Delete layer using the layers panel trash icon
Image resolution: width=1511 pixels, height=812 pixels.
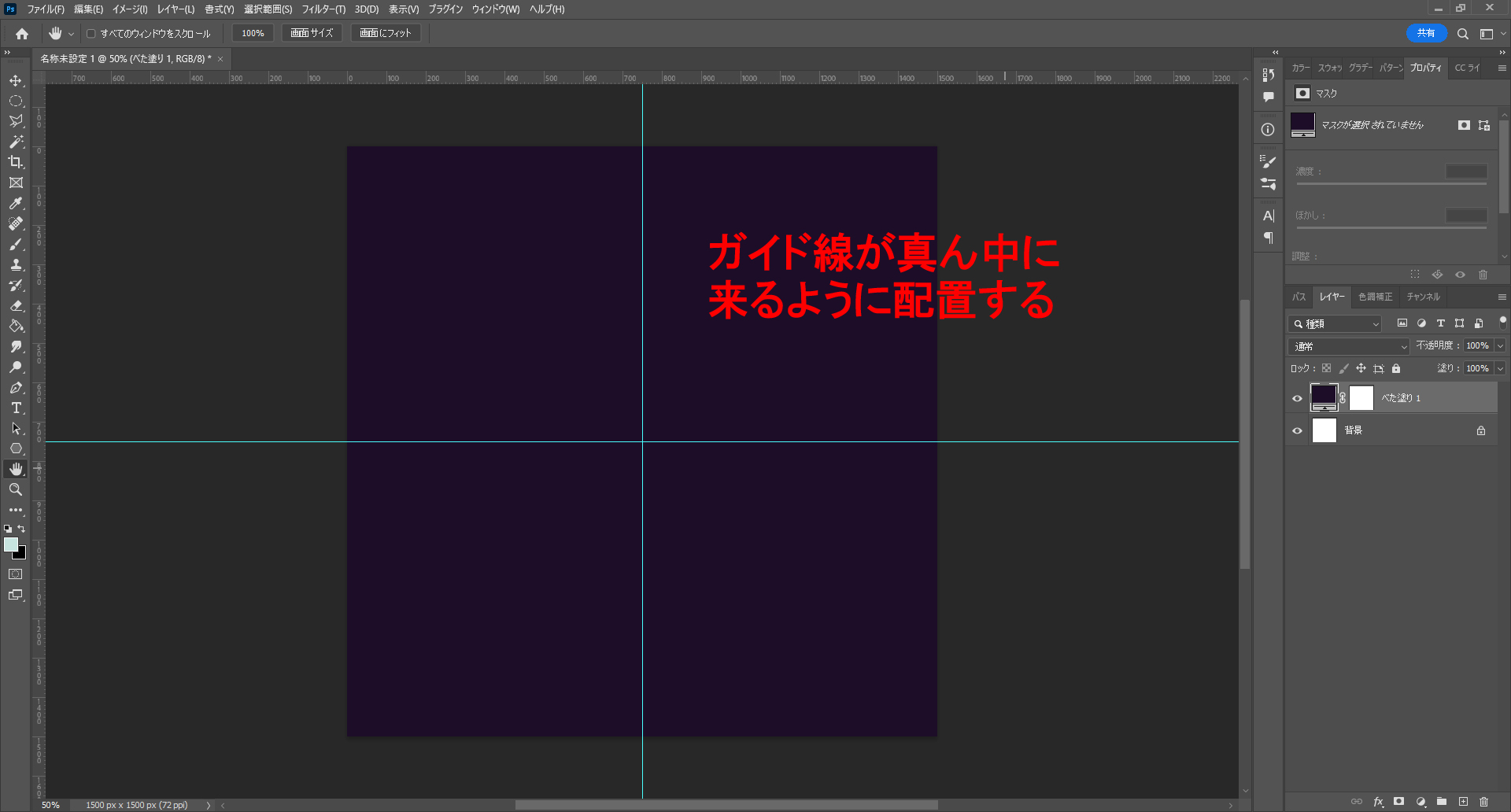[x=1483, y=802]
